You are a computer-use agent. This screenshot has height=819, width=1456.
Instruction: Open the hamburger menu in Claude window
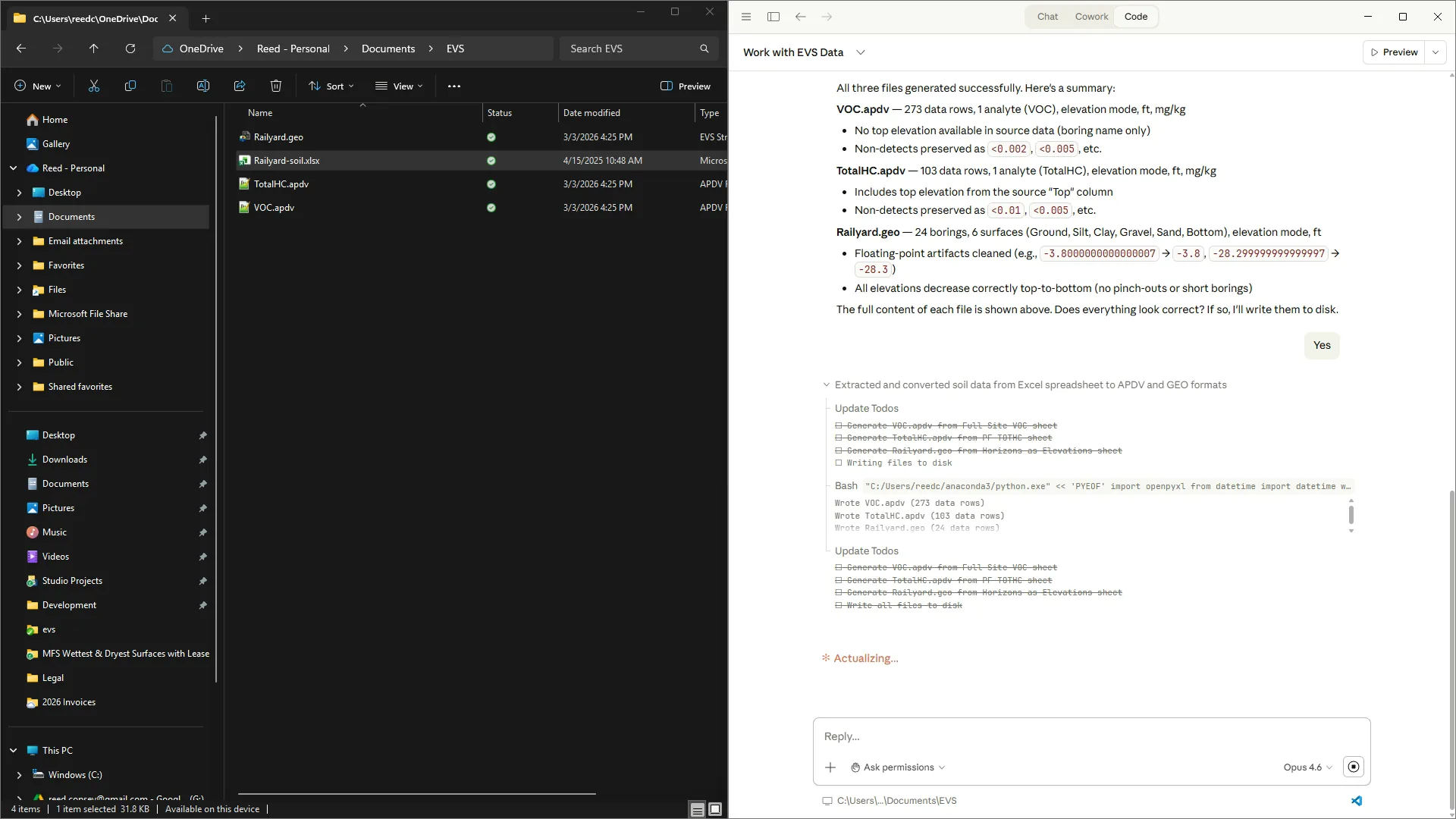746,17
